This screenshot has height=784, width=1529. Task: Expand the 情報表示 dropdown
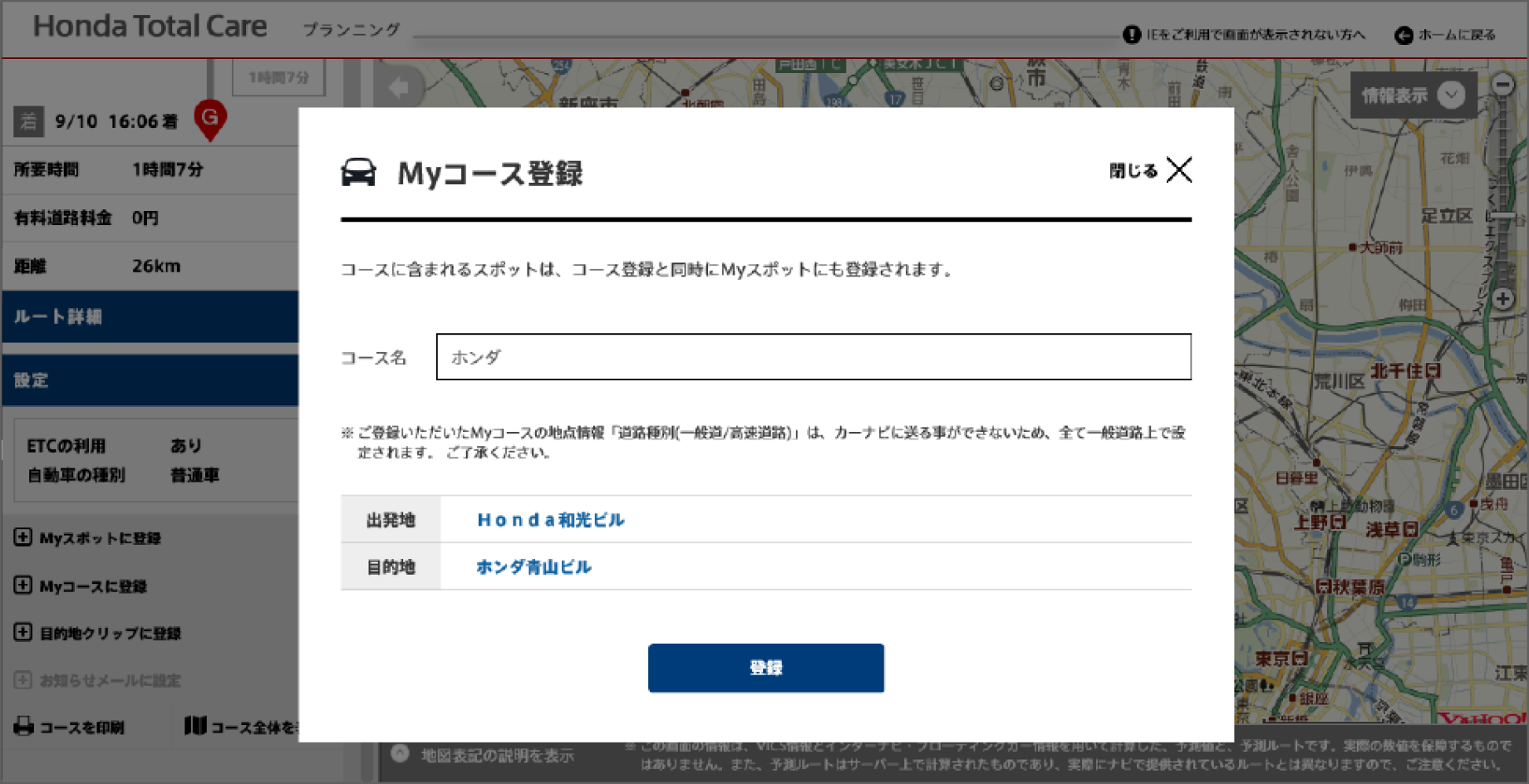(1450, 96)
